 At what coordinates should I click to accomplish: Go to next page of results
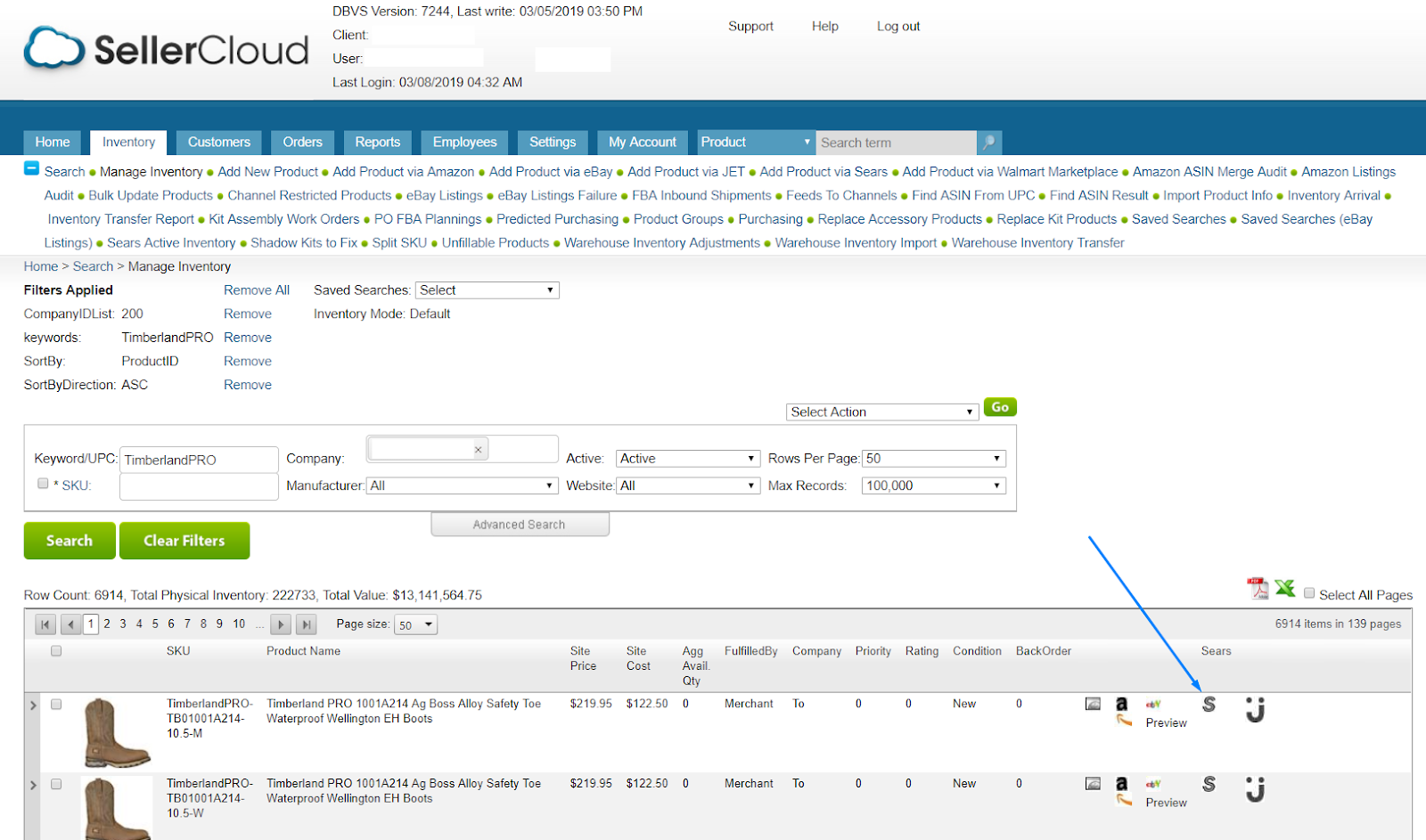click(280, 624)
